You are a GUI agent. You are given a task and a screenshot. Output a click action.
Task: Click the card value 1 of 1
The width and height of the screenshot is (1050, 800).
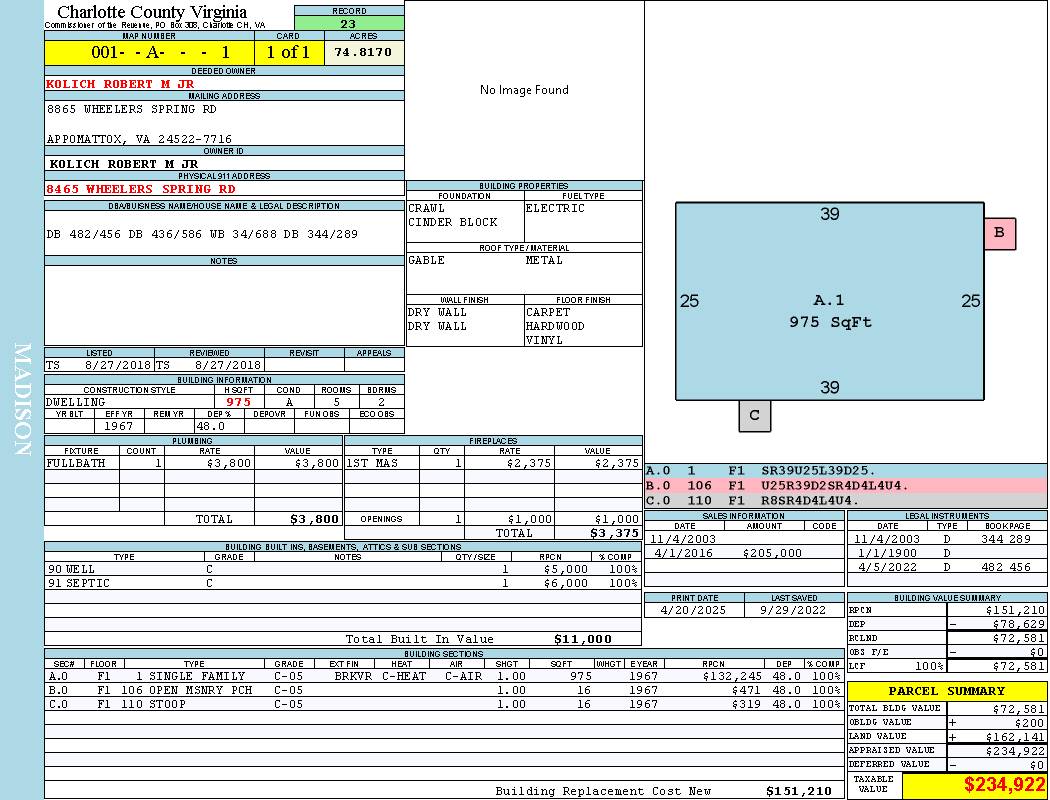[289, 52]
